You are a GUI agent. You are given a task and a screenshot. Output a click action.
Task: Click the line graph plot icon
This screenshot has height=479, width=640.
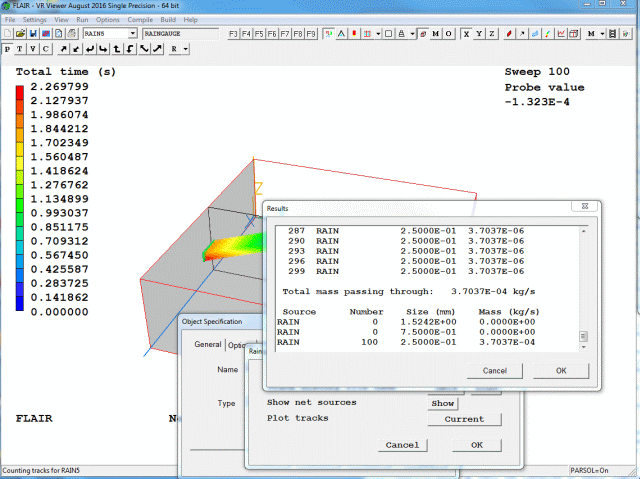(561, 33)
